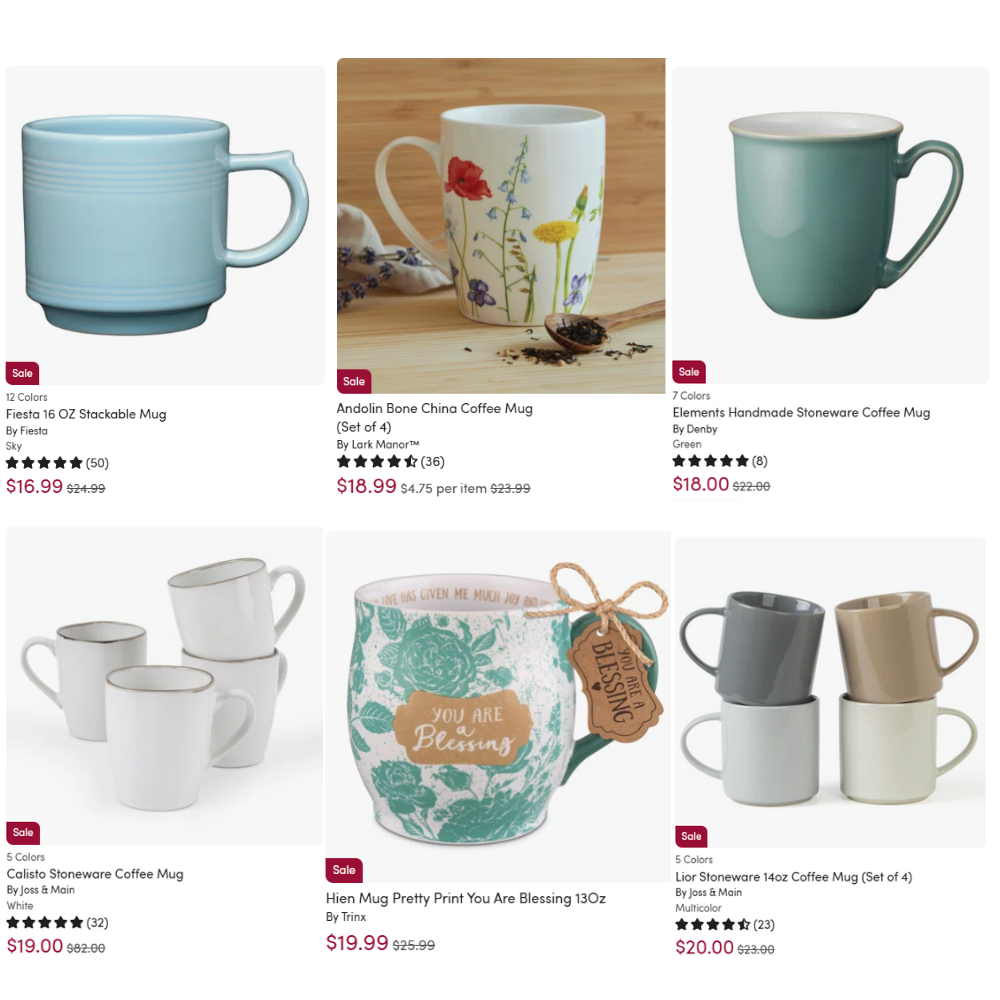Open the Lior multicolor mug set photo

(x=830, y=692)
